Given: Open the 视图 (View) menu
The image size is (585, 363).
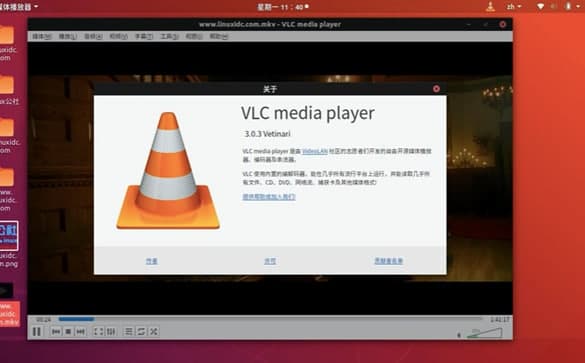Looking at the screenshot, I should point(194,36).
